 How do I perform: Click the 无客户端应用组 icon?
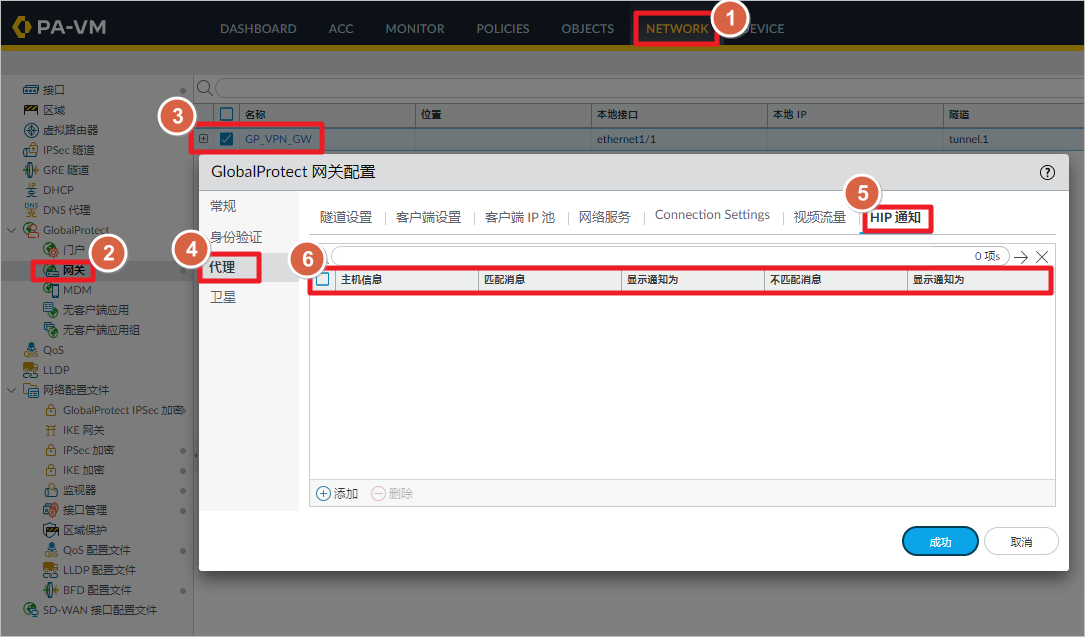[x=51, y=330]
